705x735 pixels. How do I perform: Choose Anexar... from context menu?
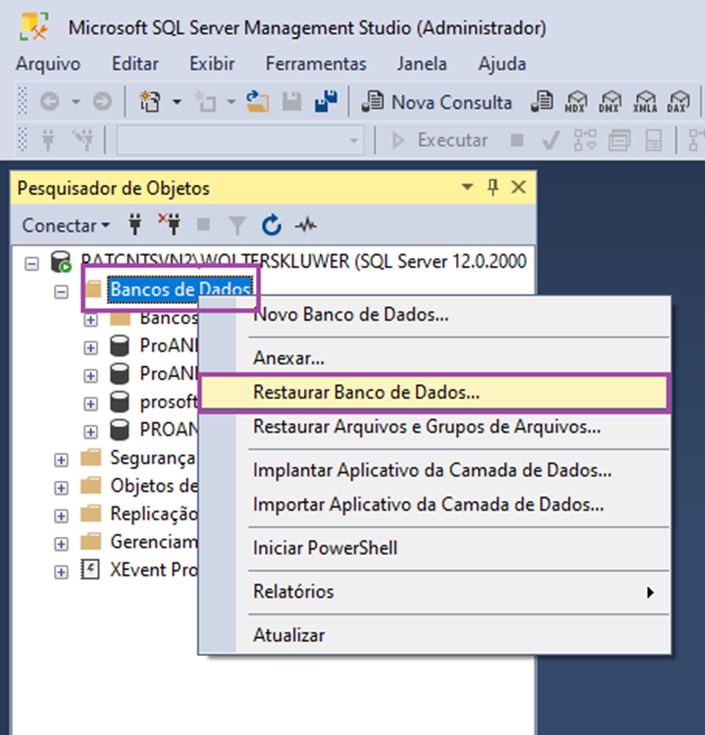point(435,358)
